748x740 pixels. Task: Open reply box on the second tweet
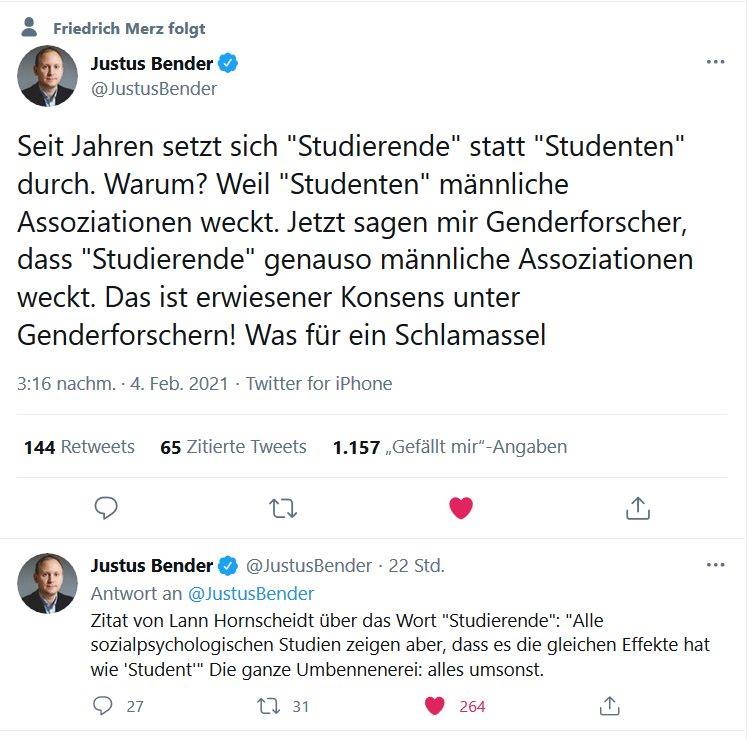pos(103,706)
